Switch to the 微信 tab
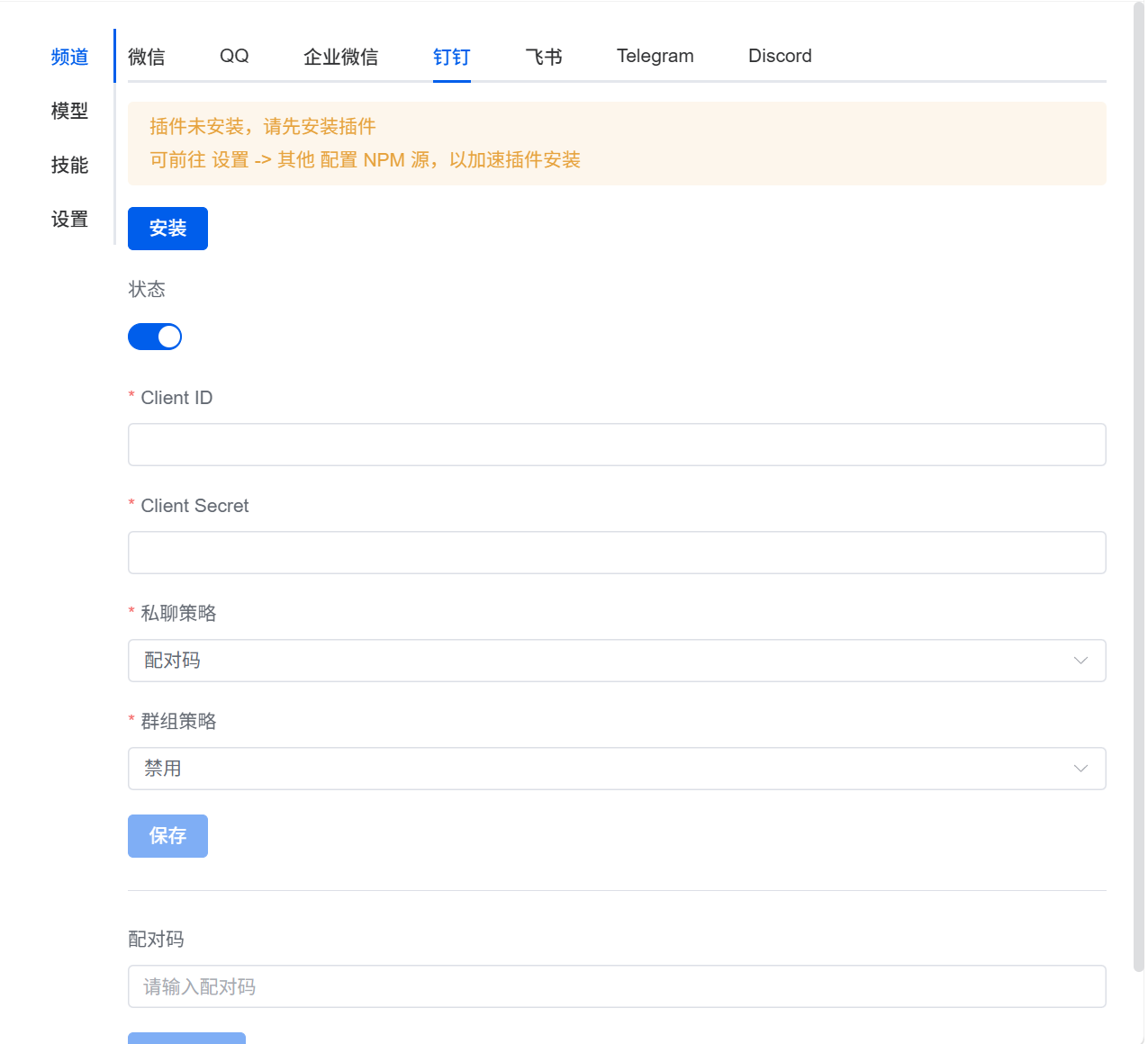 [x=147, y=57]
